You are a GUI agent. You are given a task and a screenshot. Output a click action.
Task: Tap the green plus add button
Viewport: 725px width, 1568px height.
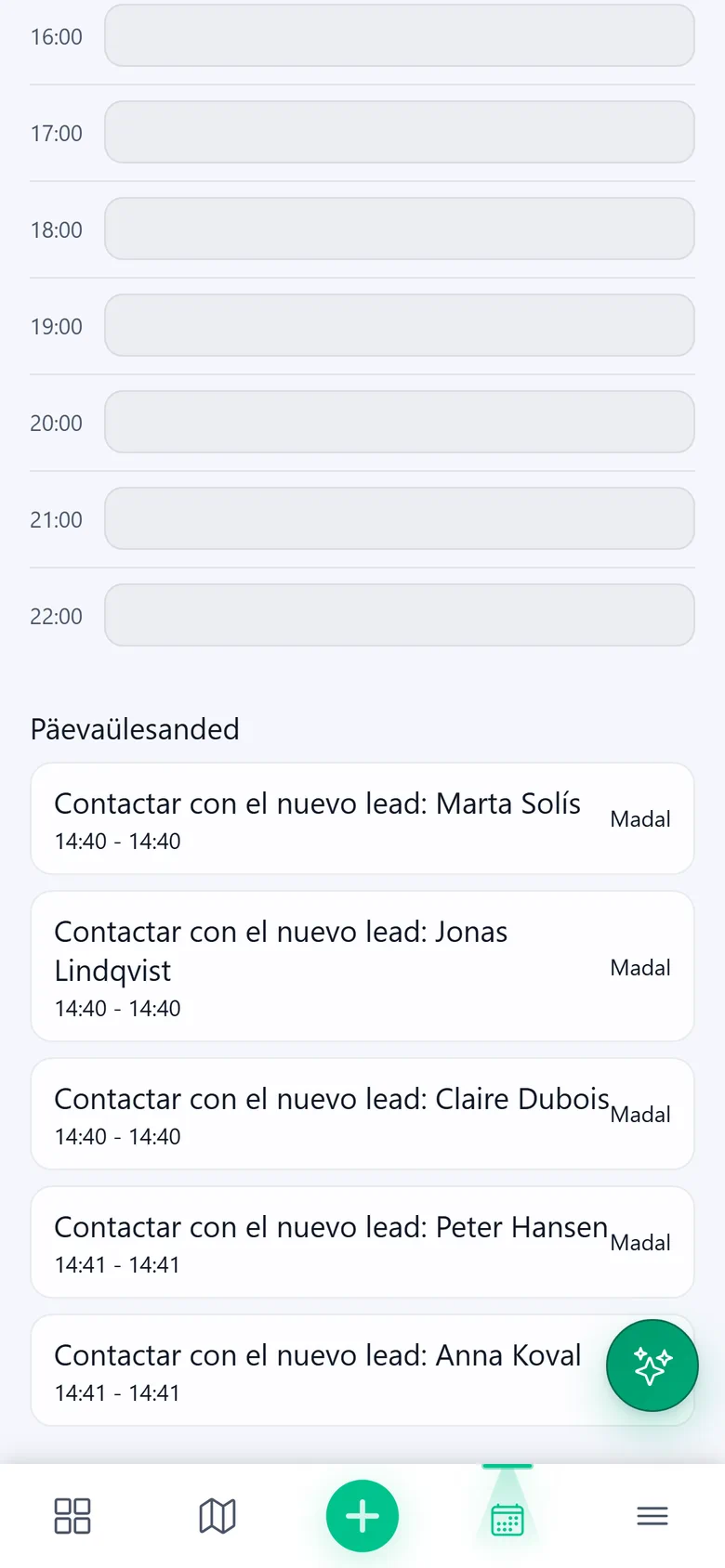click(362, 1516)
